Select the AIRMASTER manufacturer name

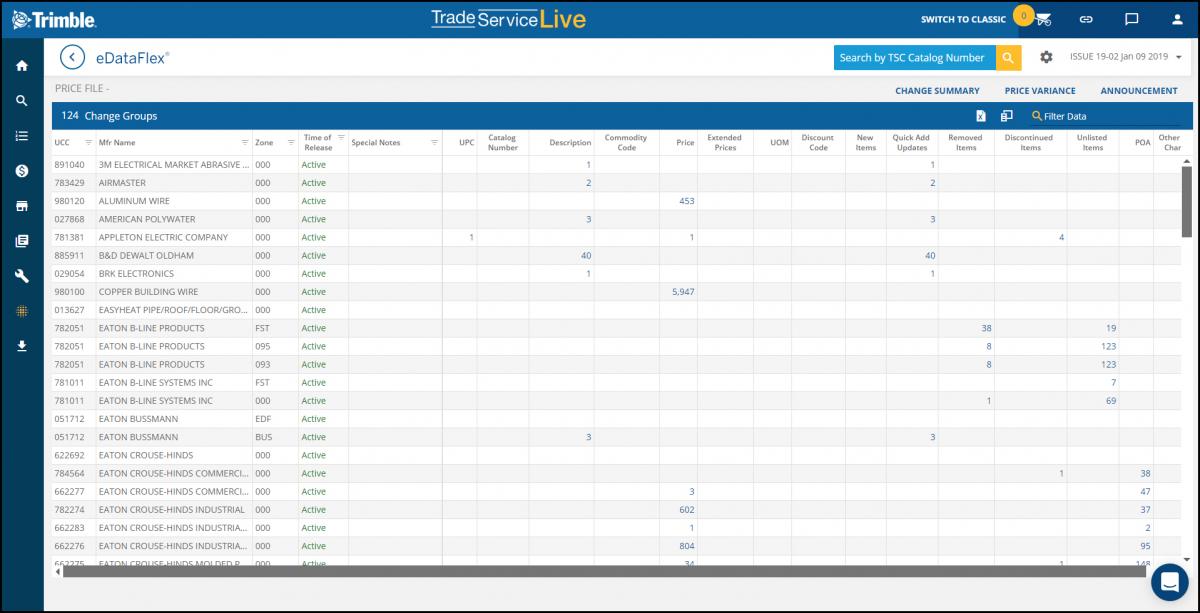[x=121, y=183]
